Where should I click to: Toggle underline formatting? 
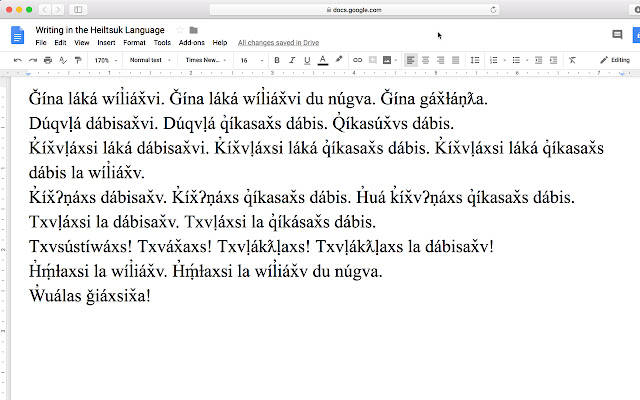[307, 60]
